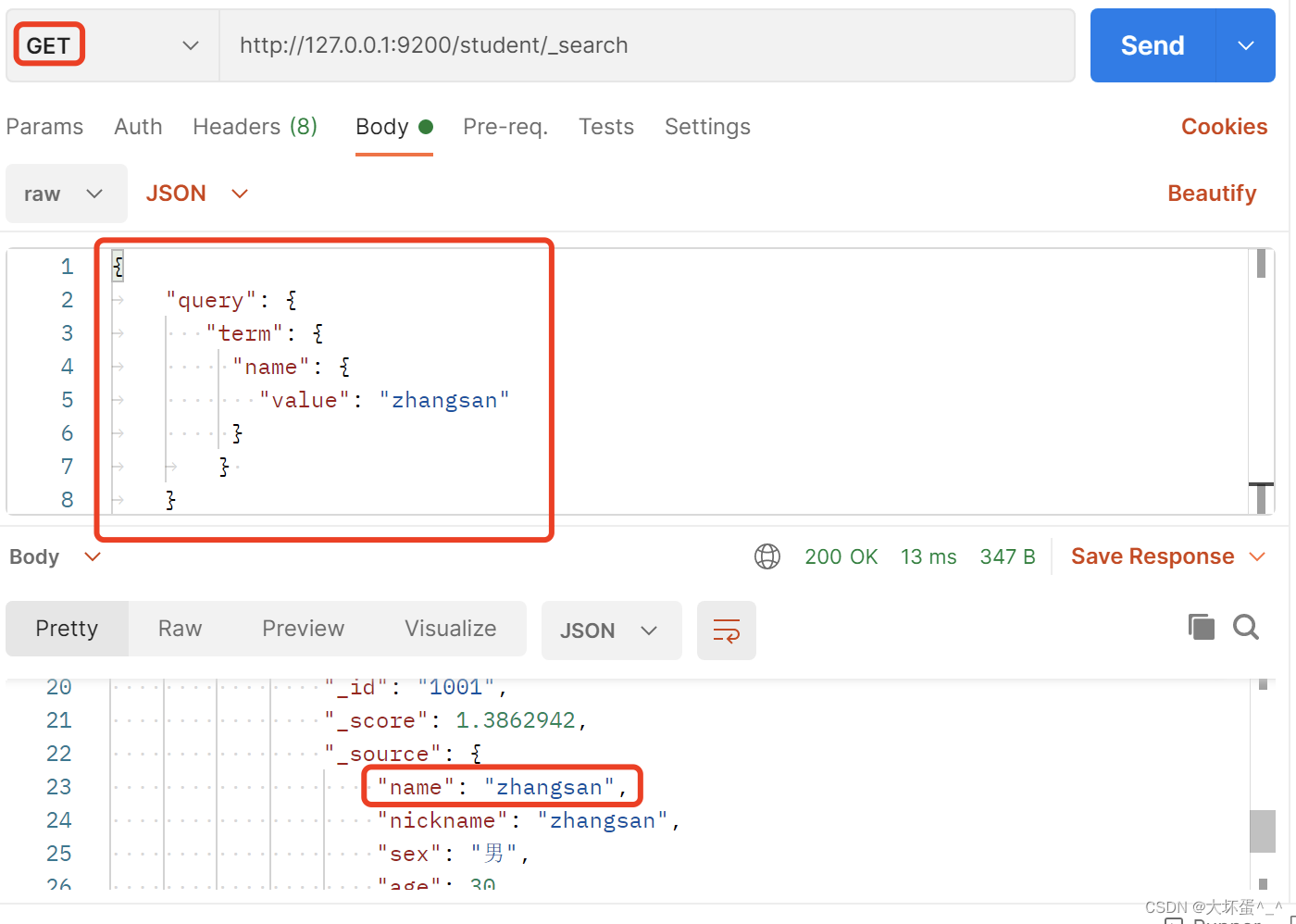
Task: Click the "sex" response line
Action: 453,854
